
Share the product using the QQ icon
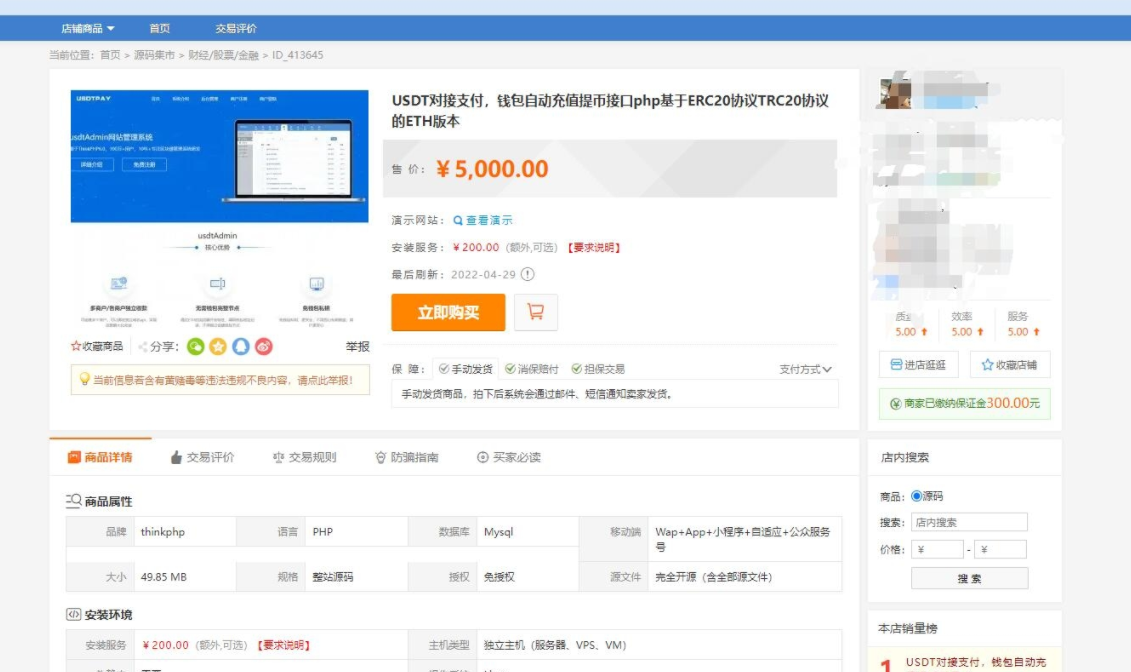[x=239, y=345]
